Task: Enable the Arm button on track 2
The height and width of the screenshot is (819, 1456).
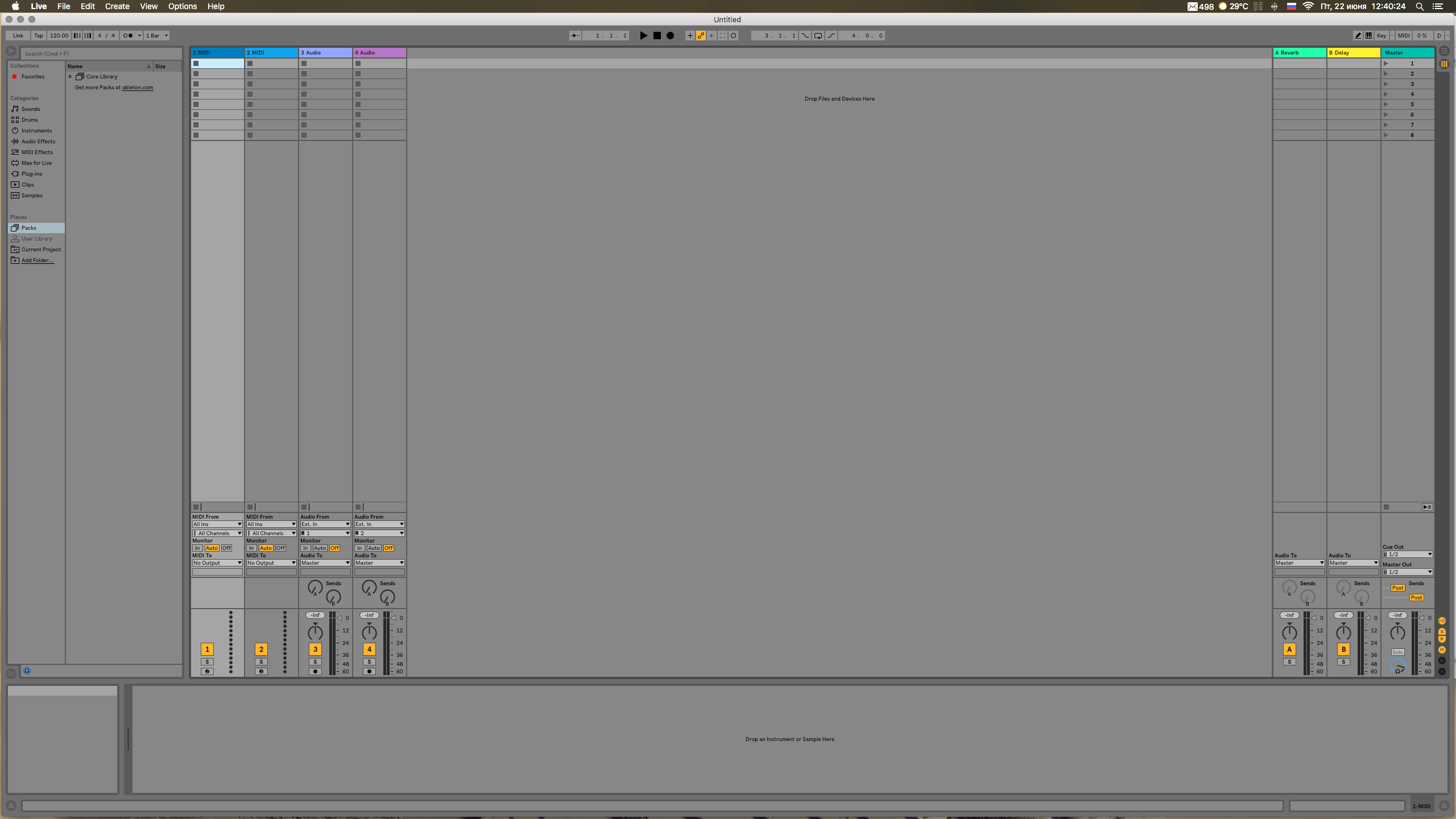Action: tap(261, 671)
